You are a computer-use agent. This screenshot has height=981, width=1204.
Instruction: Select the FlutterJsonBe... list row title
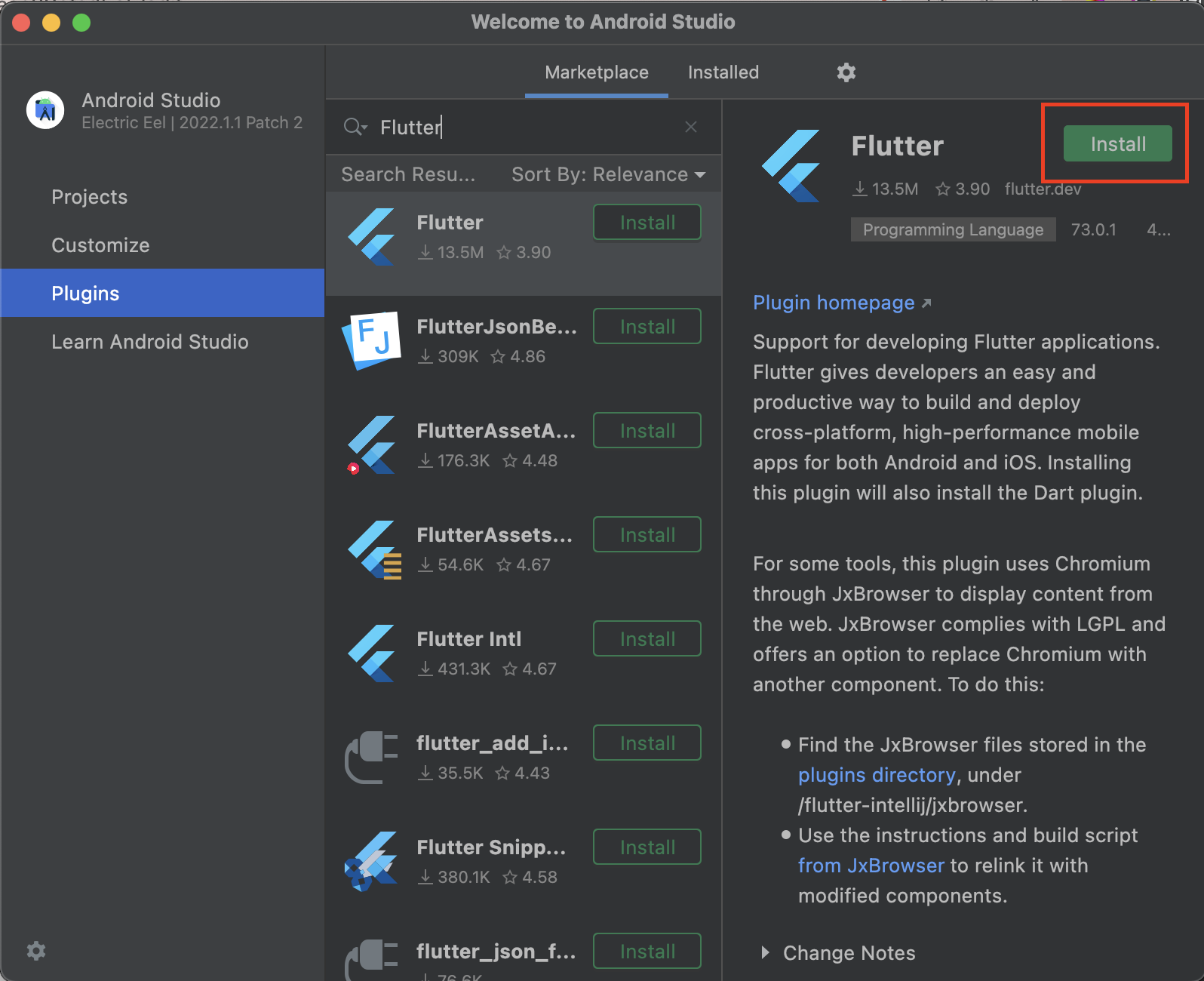tap(497, 327)
